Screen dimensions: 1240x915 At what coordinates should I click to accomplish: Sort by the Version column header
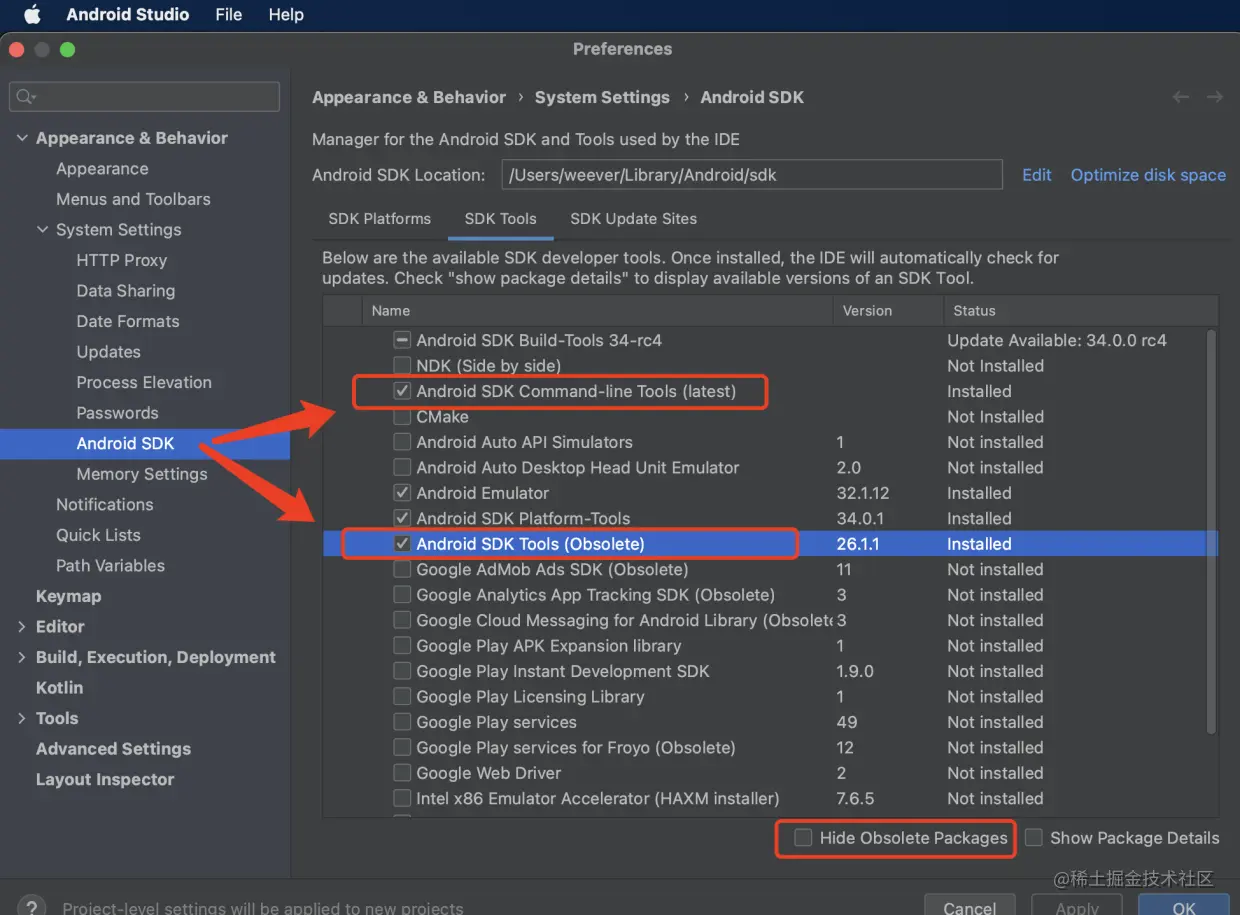(888, 311)
